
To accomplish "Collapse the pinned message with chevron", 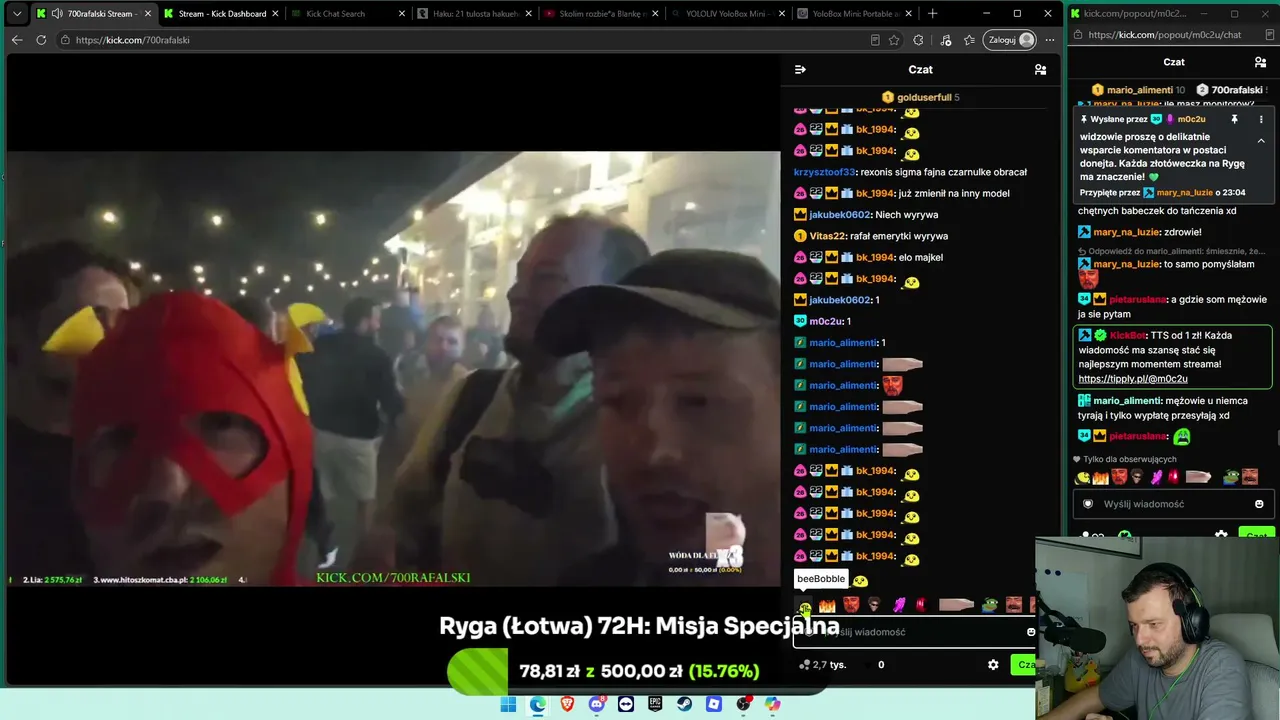I will (x=1261, y=141).
